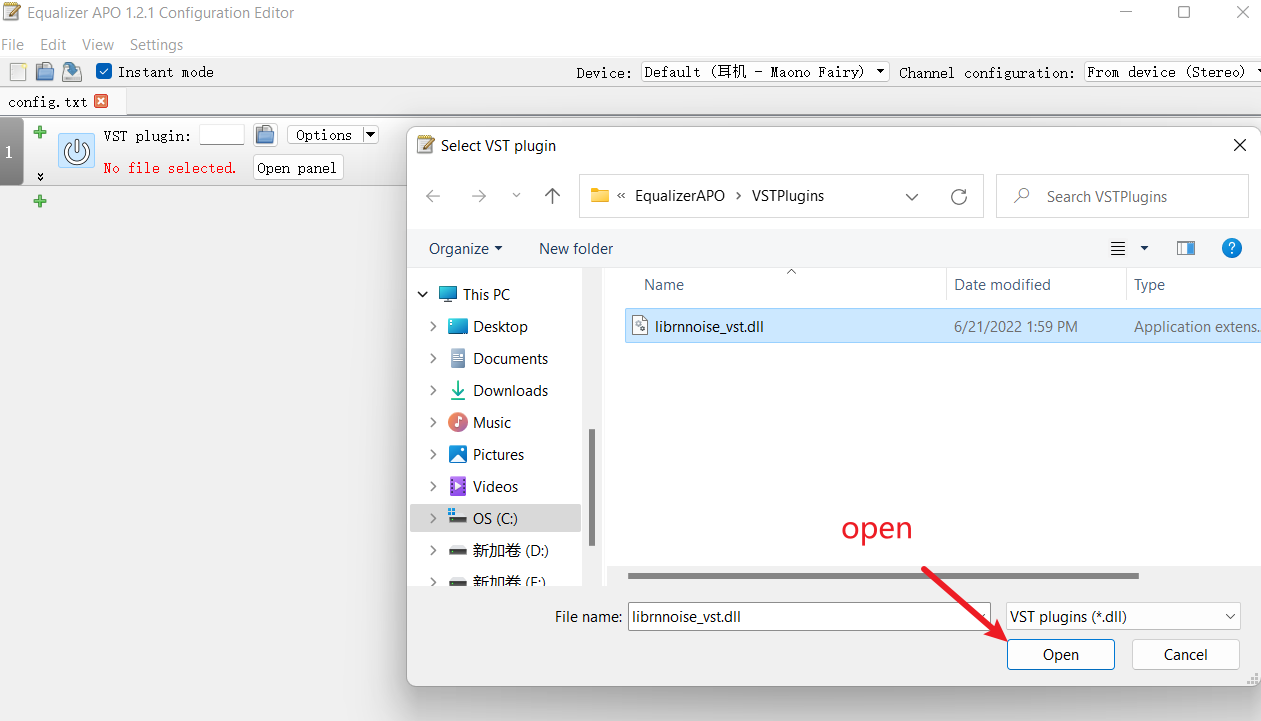Click the Back arrow in file dialog
Screen dimensions: 1261x721
coord(433,196)
